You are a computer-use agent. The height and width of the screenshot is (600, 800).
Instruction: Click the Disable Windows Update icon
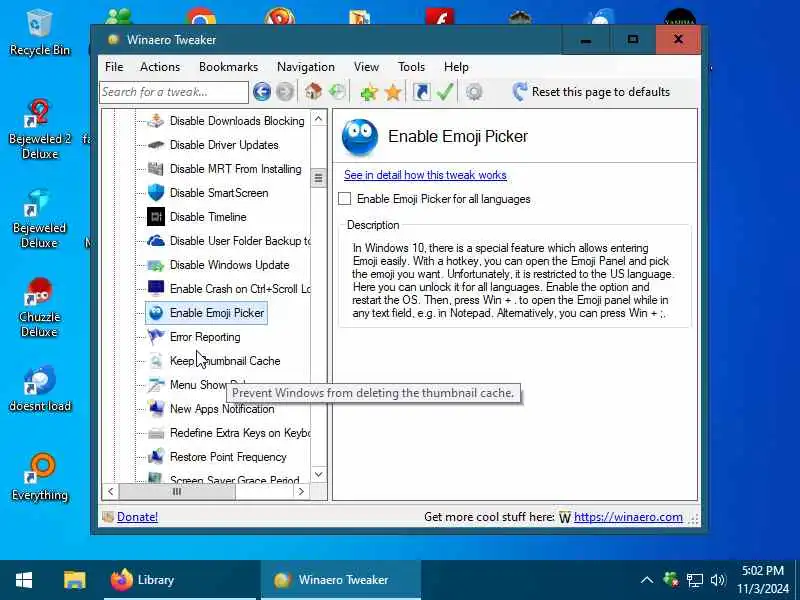(x=156, y=265)
